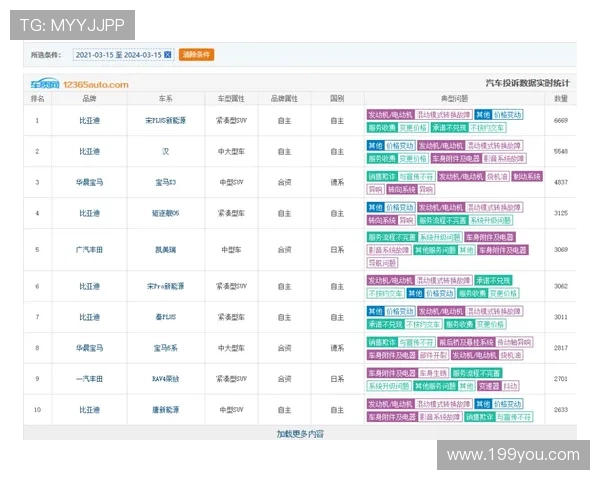Screen dimensions: 600x480
Task: Click 变速器 tag in the RAV4荣放 row
Action: click(x=489, y=386)
